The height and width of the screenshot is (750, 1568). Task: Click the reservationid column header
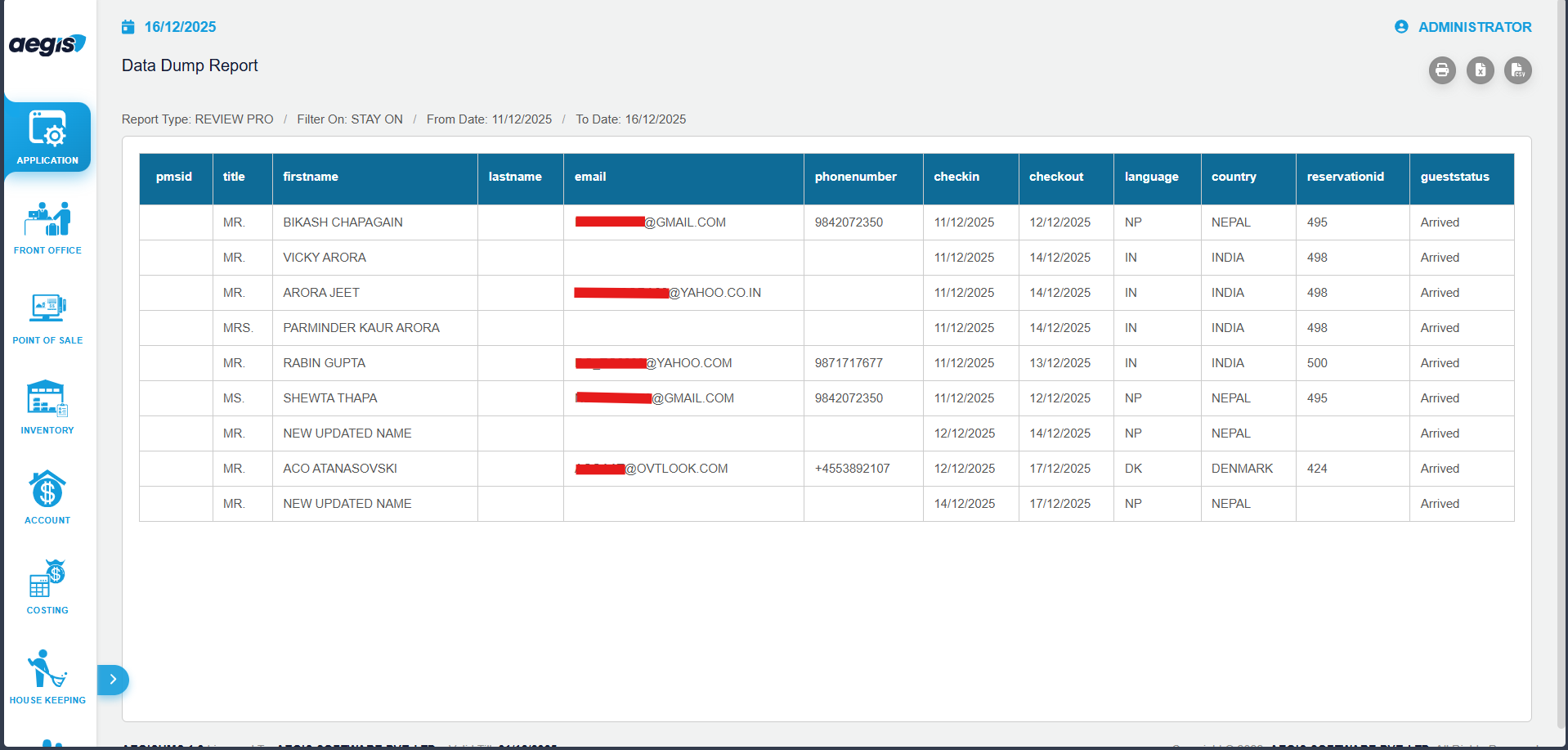coord(1345,177)
